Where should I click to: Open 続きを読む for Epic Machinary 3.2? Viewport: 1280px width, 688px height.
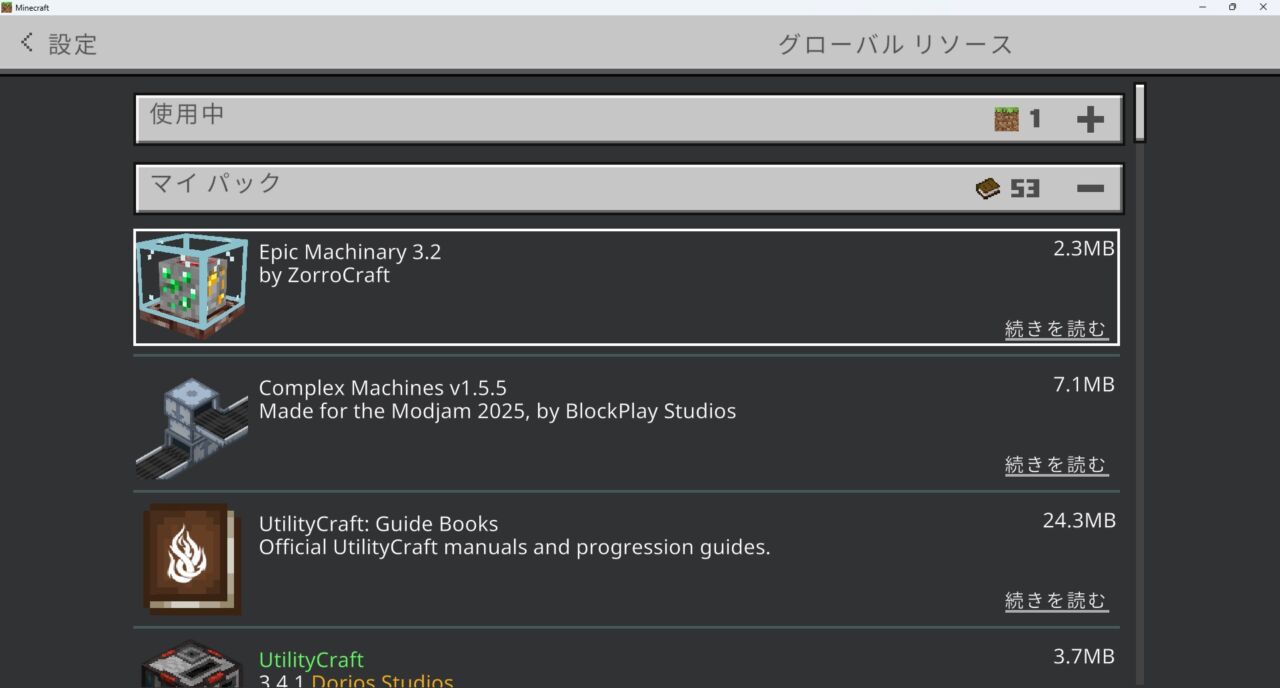click(1056, 329)
